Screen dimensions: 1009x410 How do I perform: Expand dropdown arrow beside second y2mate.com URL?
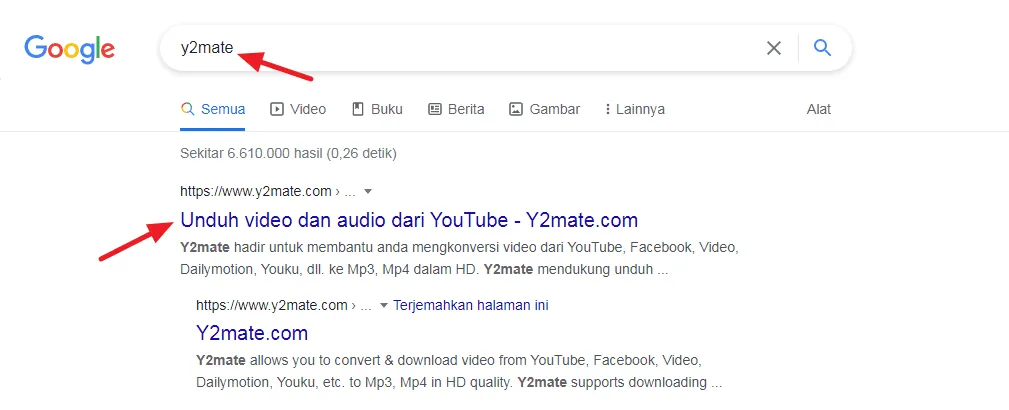[x=384, y=305]
